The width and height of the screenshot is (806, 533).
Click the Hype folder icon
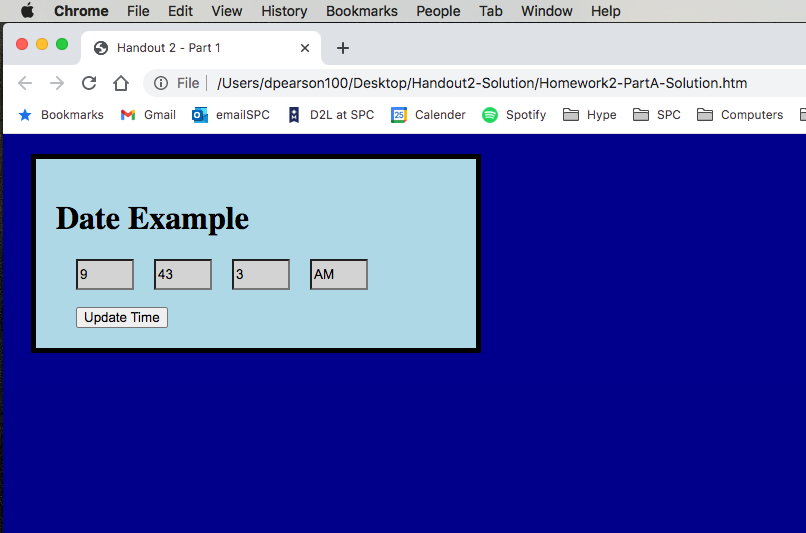click(x=571, y=115)
